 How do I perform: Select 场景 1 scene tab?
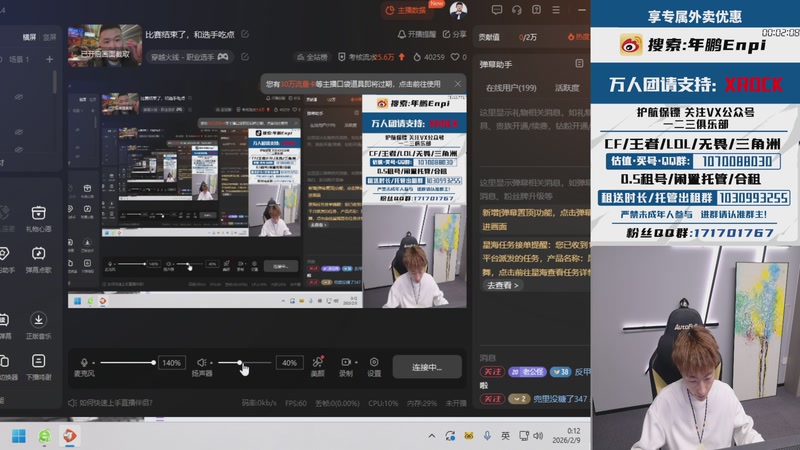pos(19,59)
